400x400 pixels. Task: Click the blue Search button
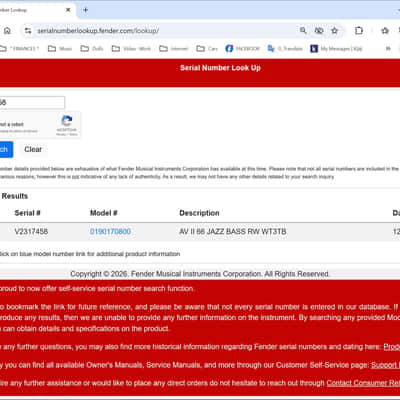[6, 149]
